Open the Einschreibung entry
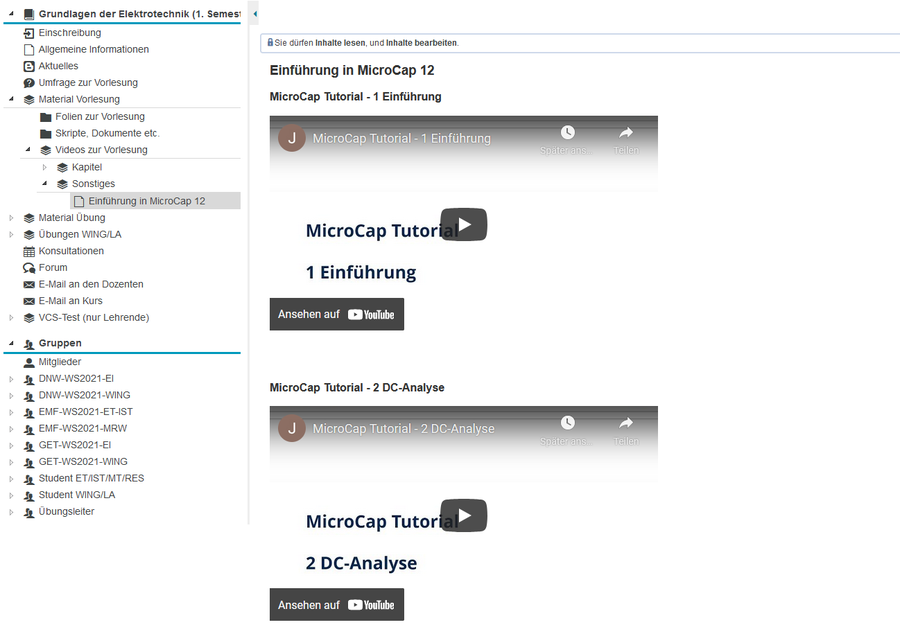 pos(70,33)
